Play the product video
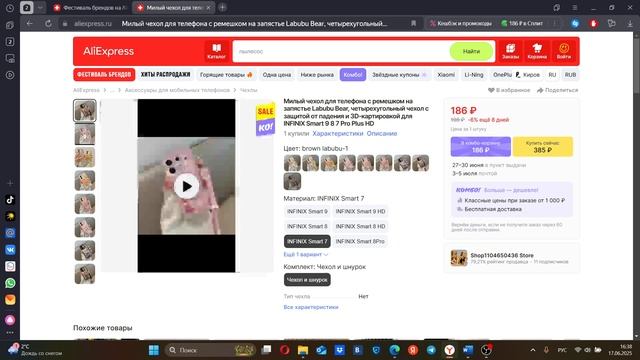Viewport: 640px width, 360px height. [x=187, y=186]
